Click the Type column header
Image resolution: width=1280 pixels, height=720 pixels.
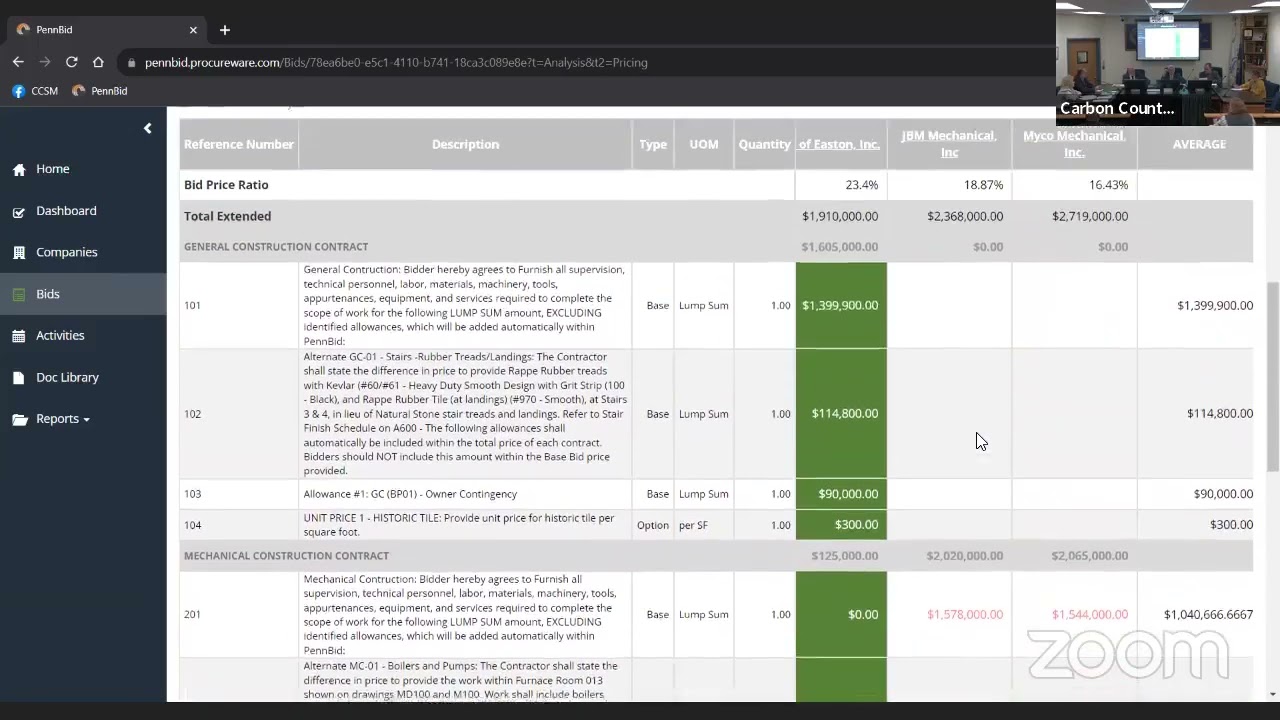[653, 144]
